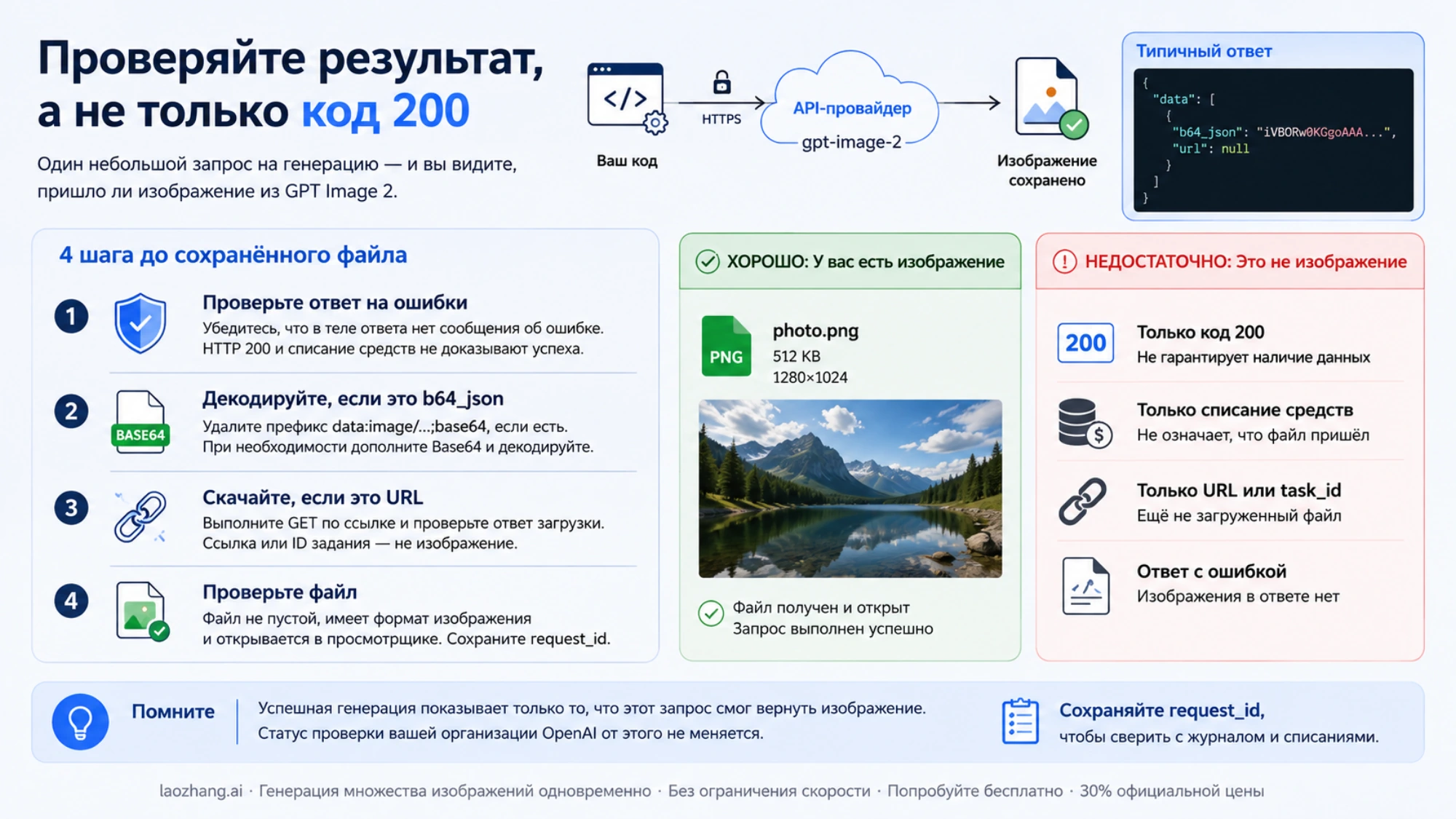The height and width of the screenshot is (819, 1456).
Task: Click the "gpt-image-2" label under the cloud
Action: click(851, 142)
